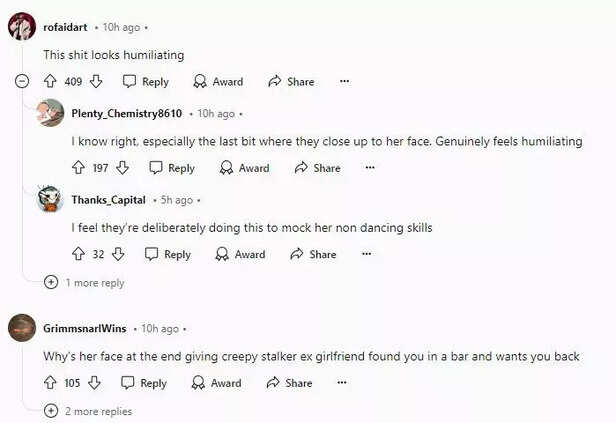The height and width of the screenshot is (423, 616).
Task: Reply to rofaidart's comment
Action: tap(145, 81)
